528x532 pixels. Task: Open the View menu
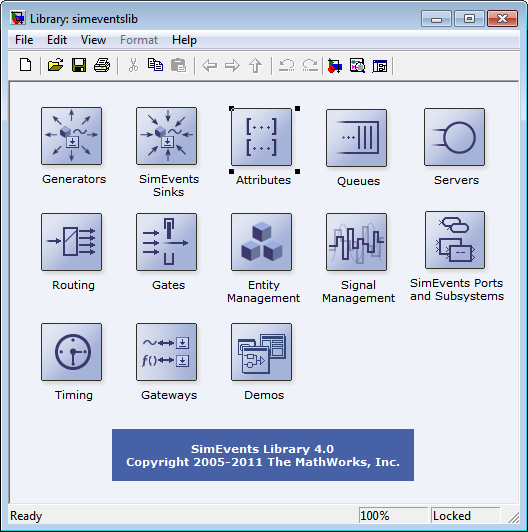93,40
